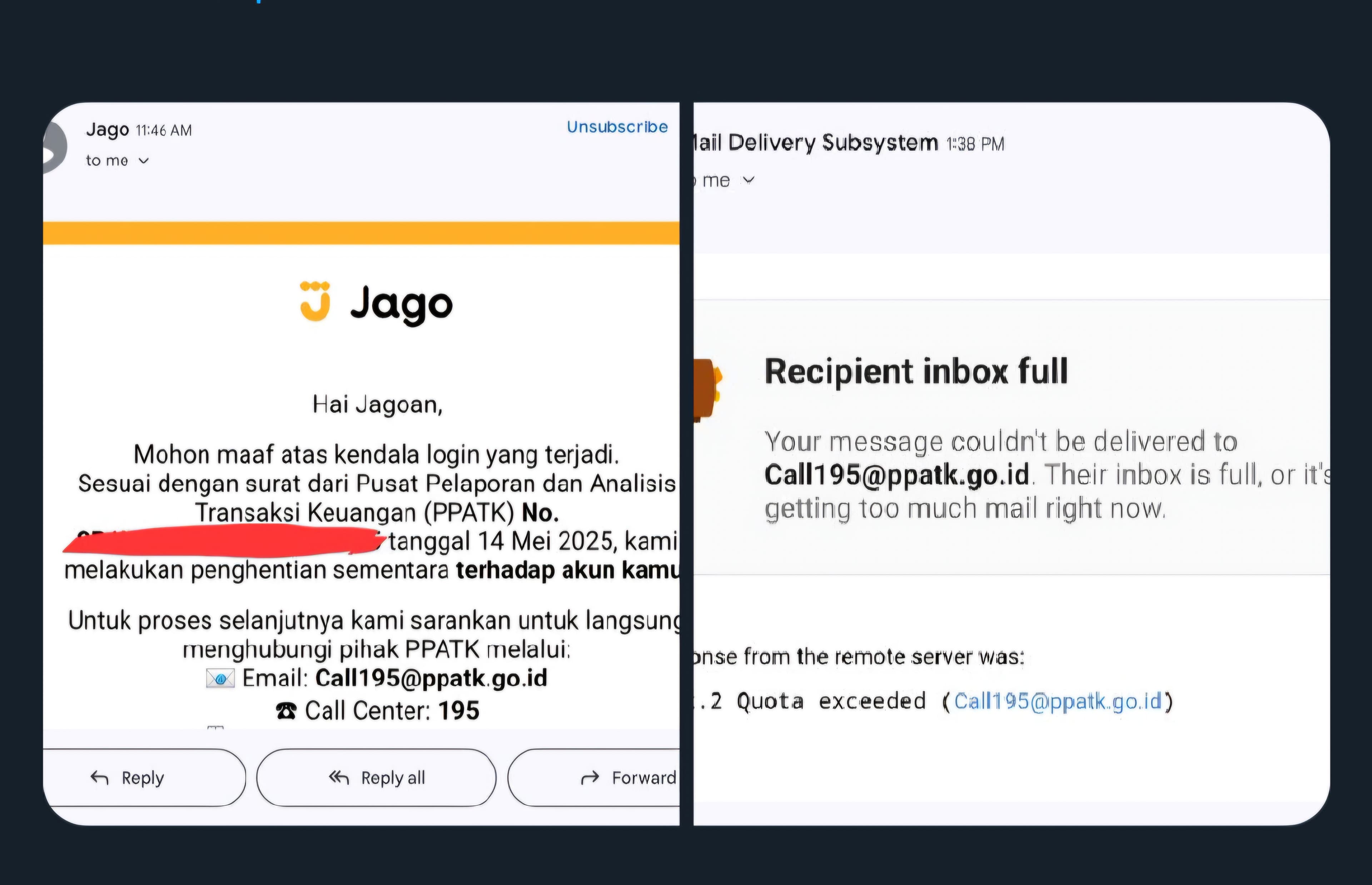Click the double-arrow reply all icon
The image size is (1372, 885).
click(339, 778)
